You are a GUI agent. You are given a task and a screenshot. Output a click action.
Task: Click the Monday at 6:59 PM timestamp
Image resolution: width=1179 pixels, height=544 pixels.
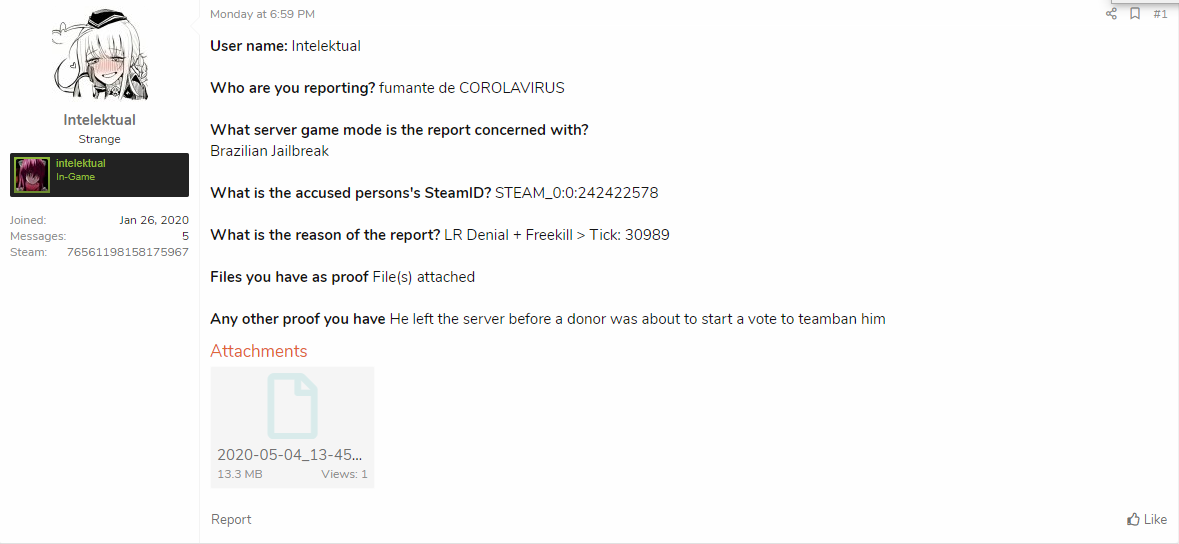(262, 14)
